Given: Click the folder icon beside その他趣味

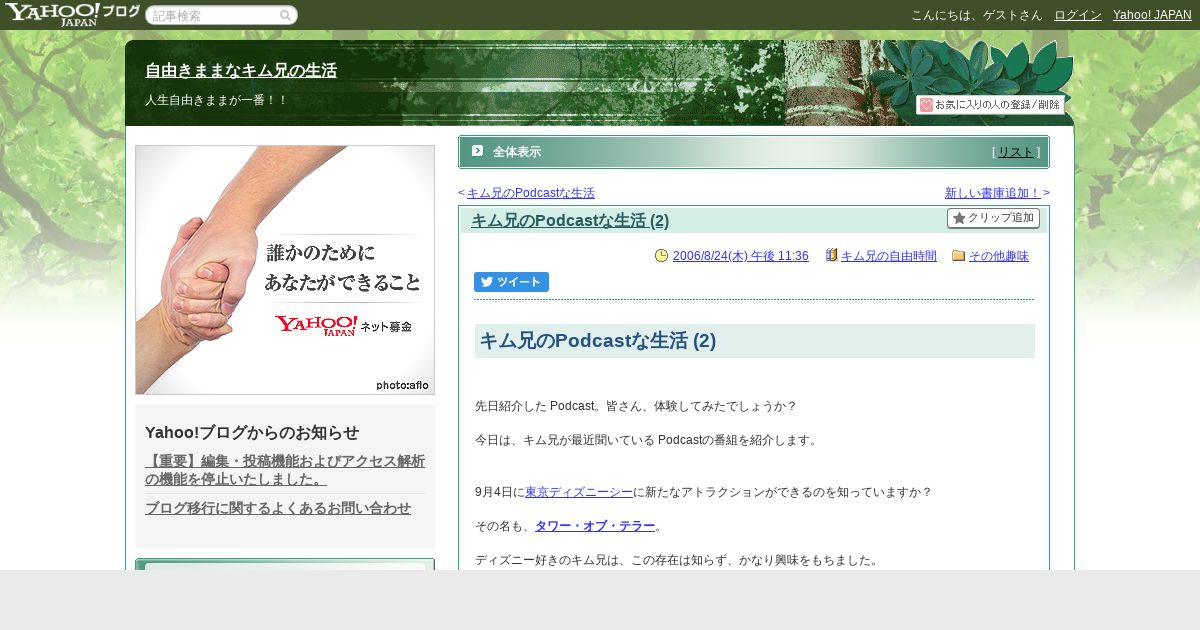Looking at the screenshot, I should tap(959, 256).
